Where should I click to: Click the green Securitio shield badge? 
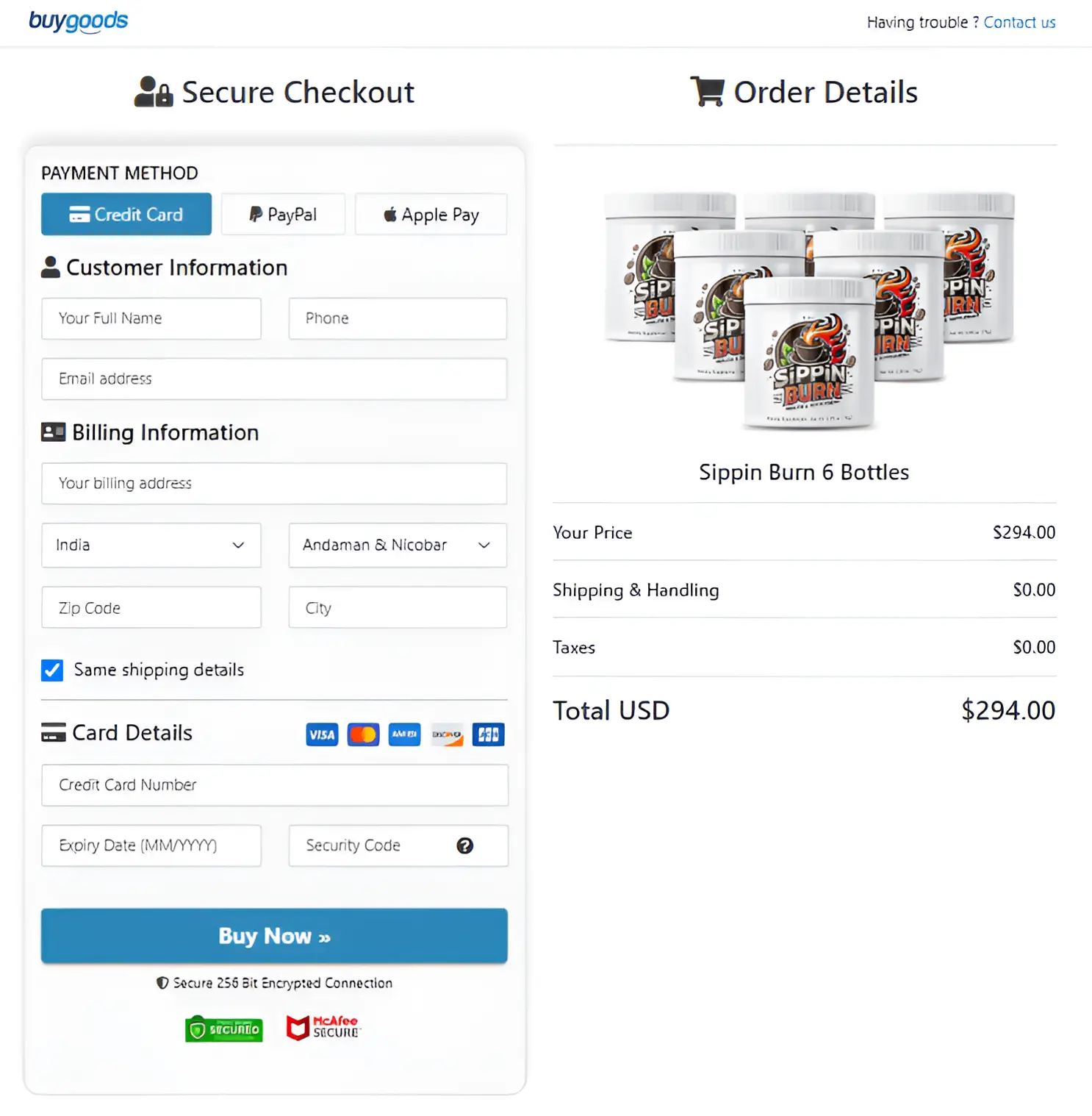coord(224,1029)
